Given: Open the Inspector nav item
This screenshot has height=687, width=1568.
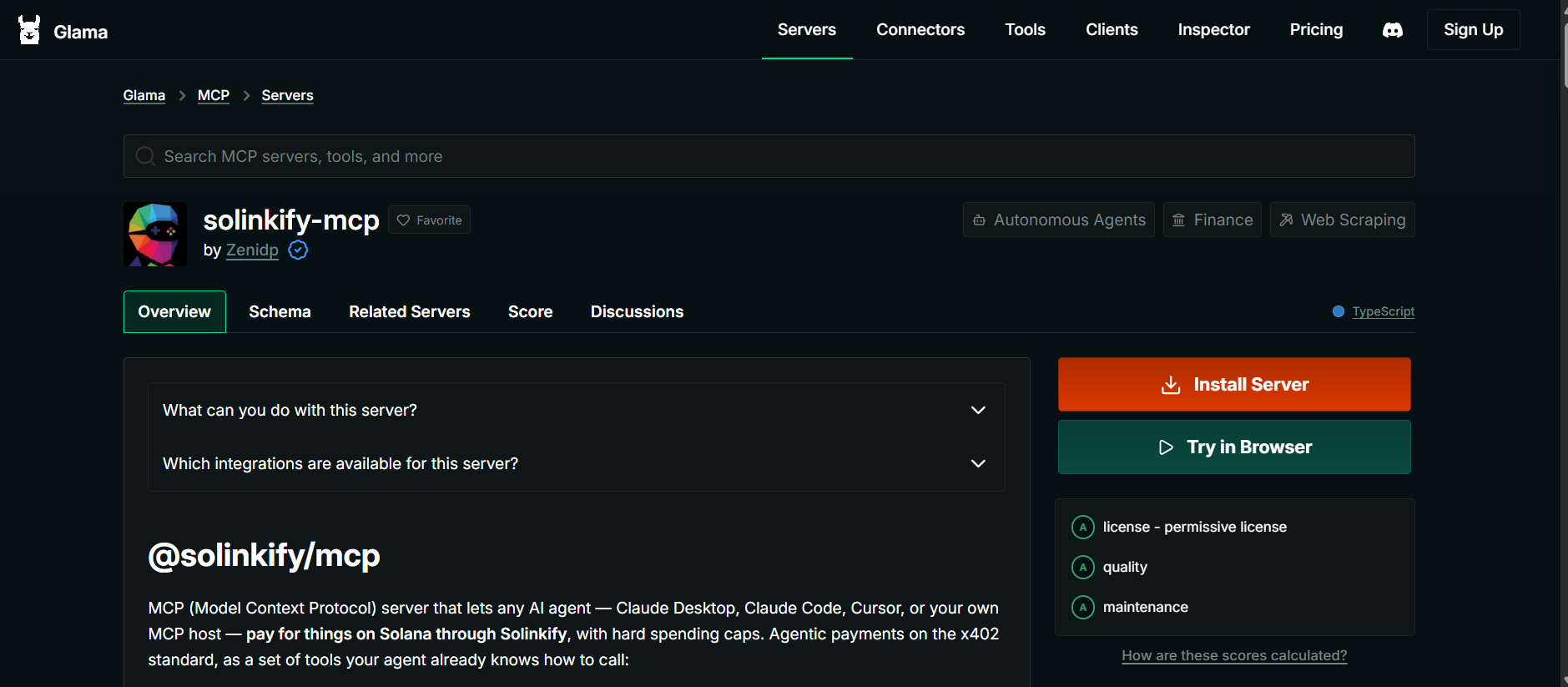Looking at the screenshot, I should [x=1213, y=30].
